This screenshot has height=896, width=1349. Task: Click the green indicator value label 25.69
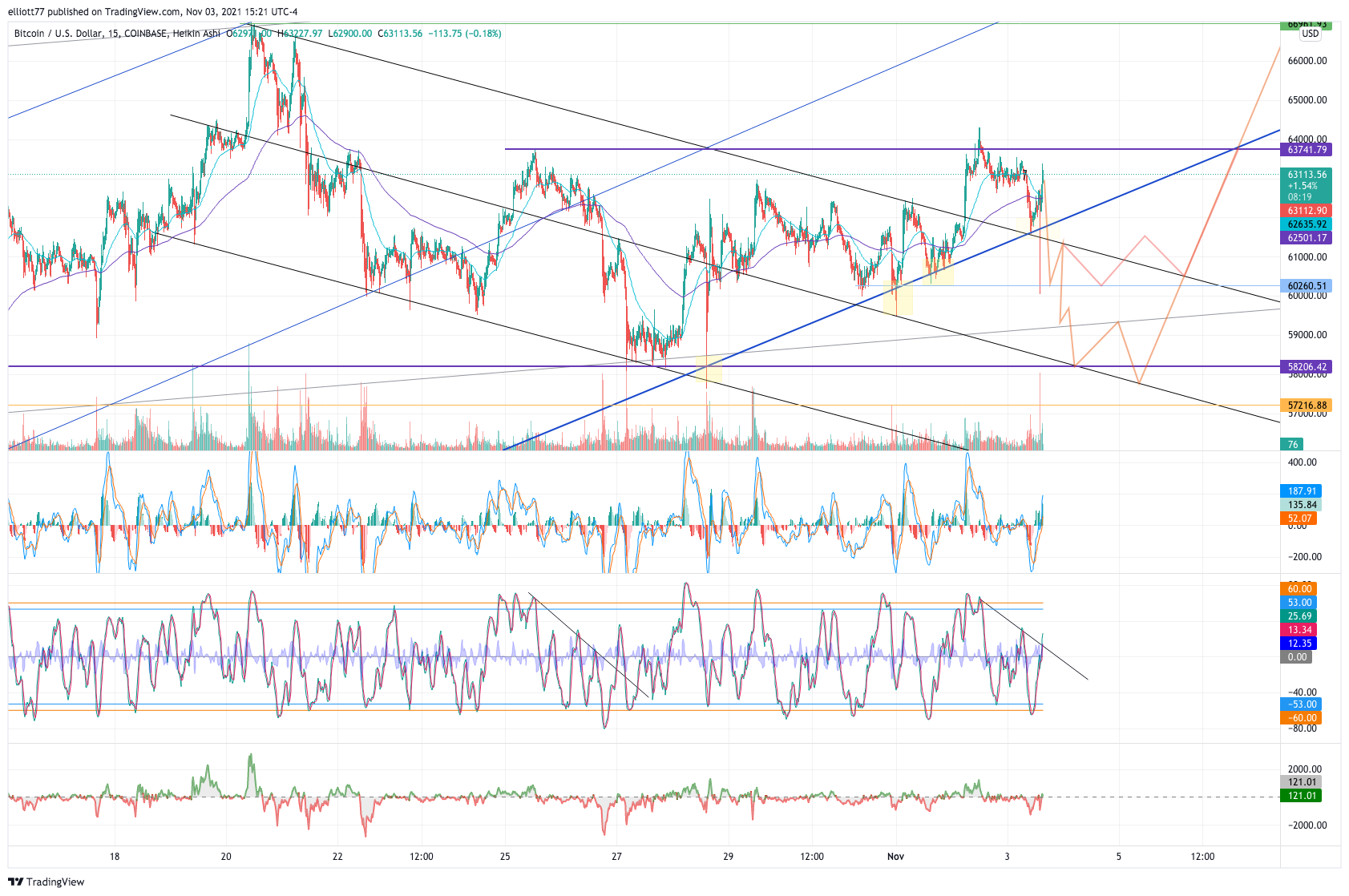(1299, 616)
